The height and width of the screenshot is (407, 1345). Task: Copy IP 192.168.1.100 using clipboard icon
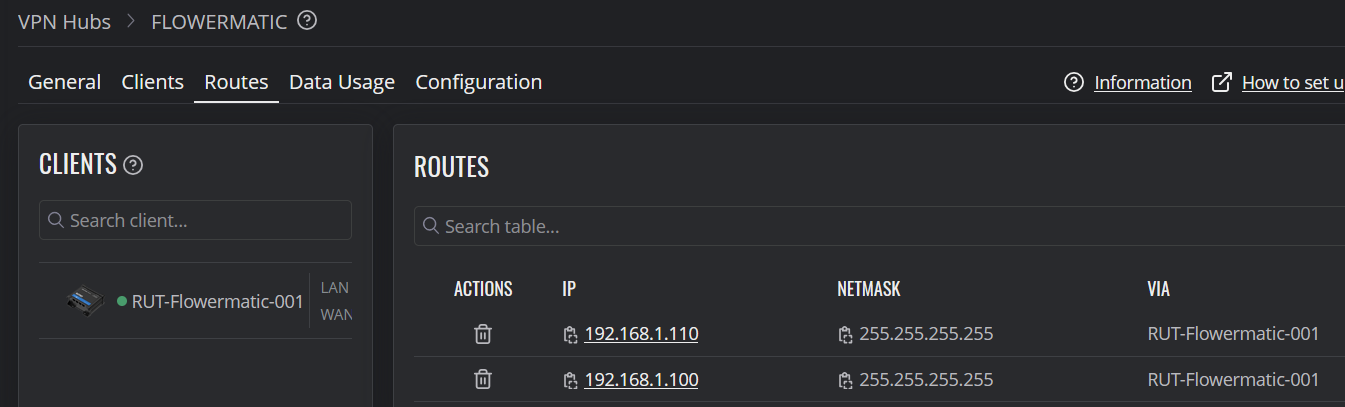pos(570,380)
